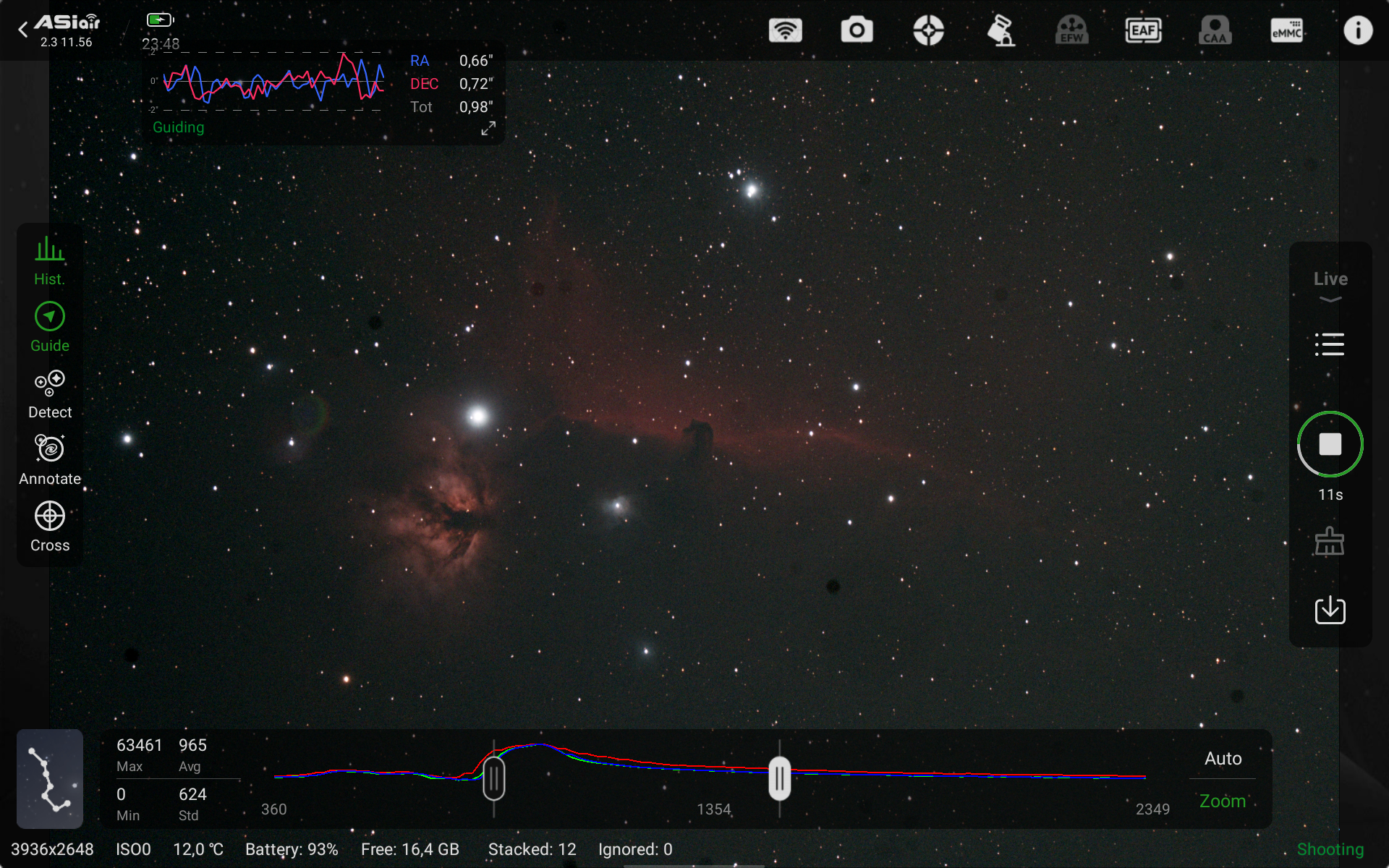Open the EFW filter wheel settings
1389x868 pixels.
pyautogui.click(x=1071, y=30)
